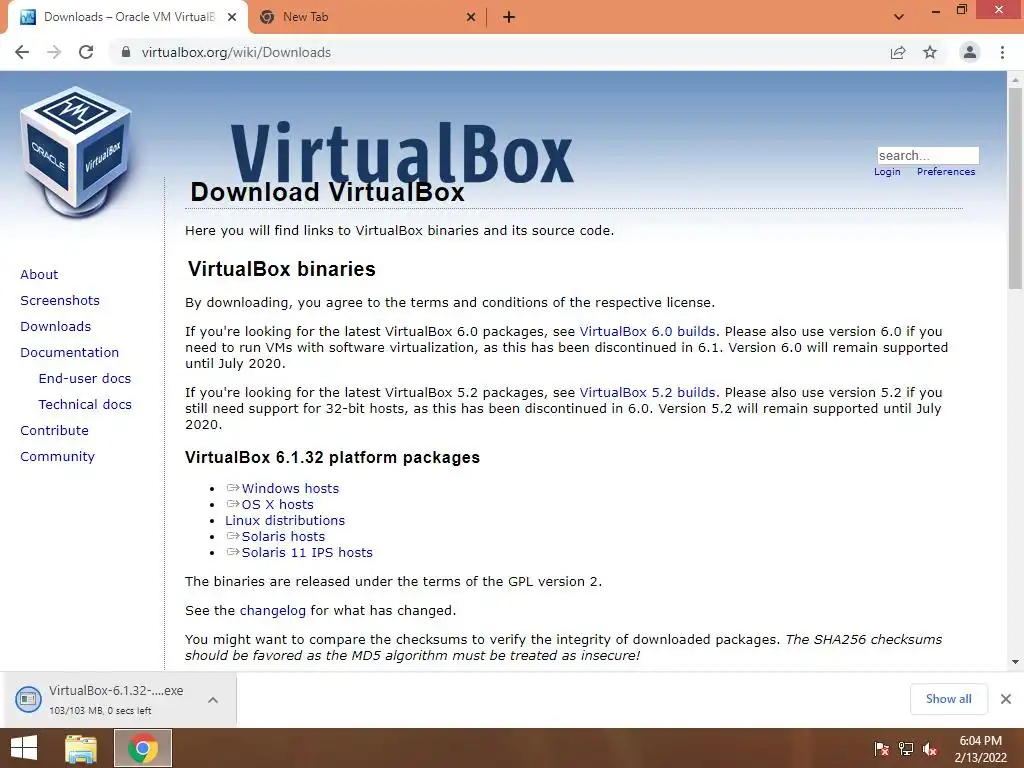Image resolution: width=1024 pixels, height=768 pixels.
Task: Open the tab search dropdown chevron
Action: tap(899, 17)
